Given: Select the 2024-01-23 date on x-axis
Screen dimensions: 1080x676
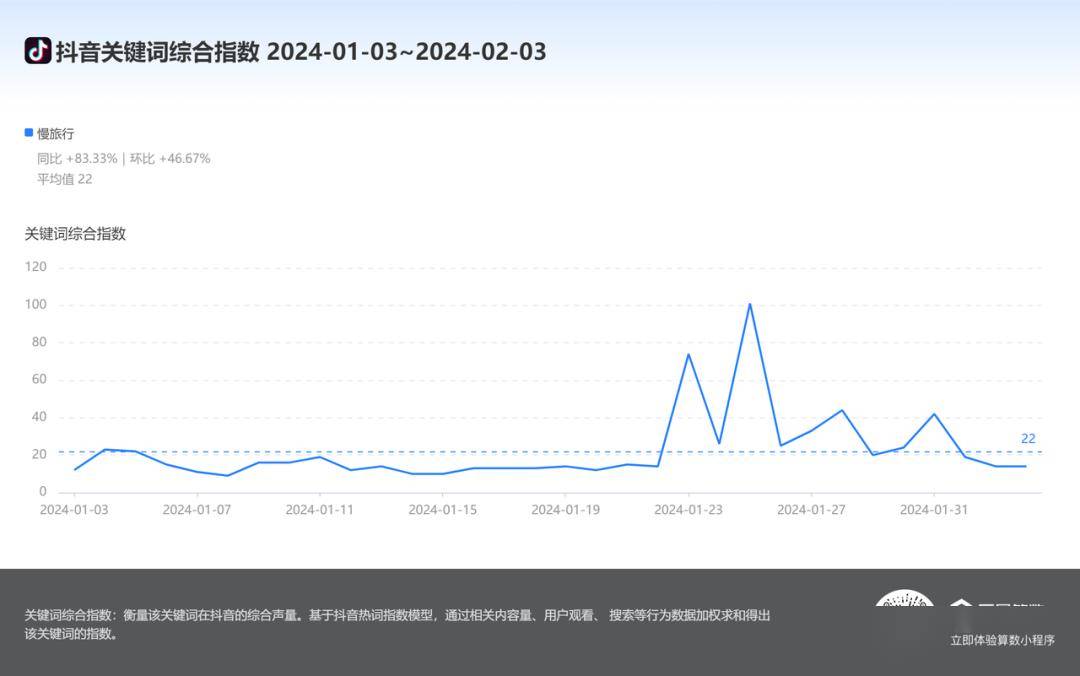Looking at the screenshot, I should [688, 510].
